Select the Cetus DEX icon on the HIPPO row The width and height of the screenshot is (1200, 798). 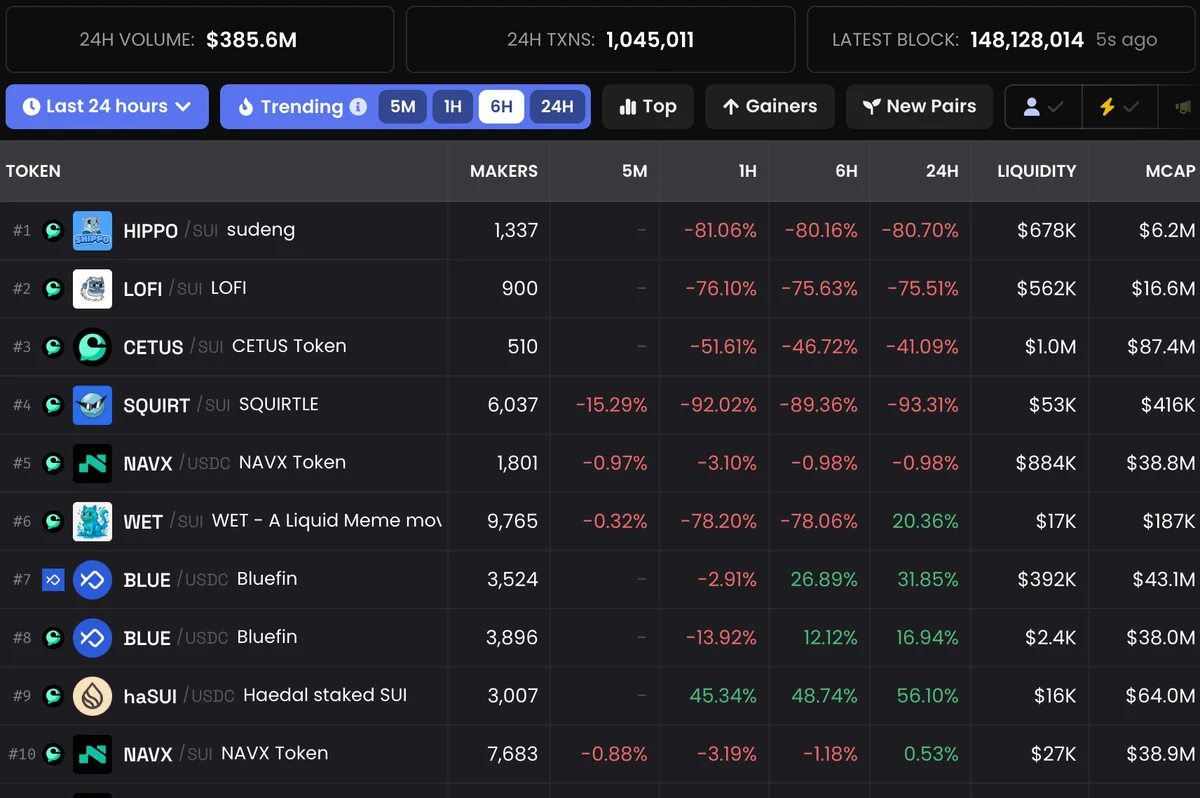click(x=52, y=230)
